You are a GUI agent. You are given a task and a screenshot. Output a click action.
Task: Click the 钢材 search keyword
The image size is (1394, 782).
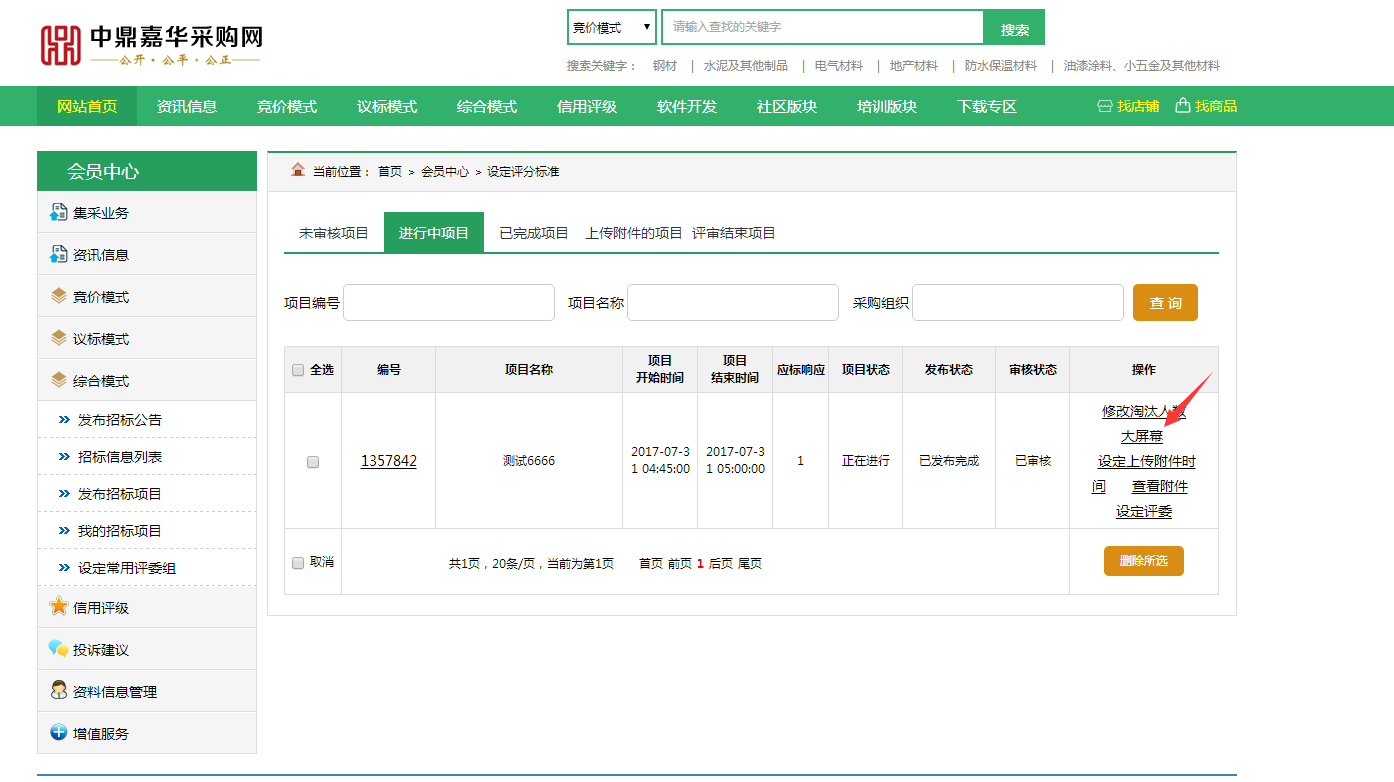click(x=665, y=66)
